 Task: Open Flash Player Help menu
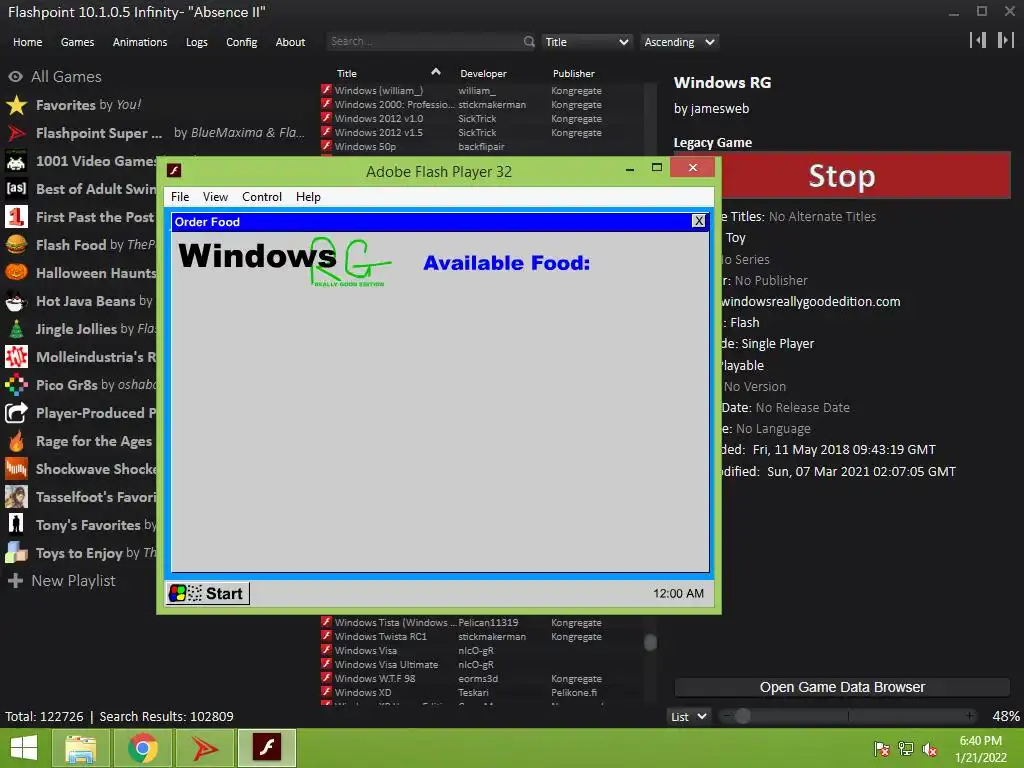pyautogui.click(x=308, y=197)
